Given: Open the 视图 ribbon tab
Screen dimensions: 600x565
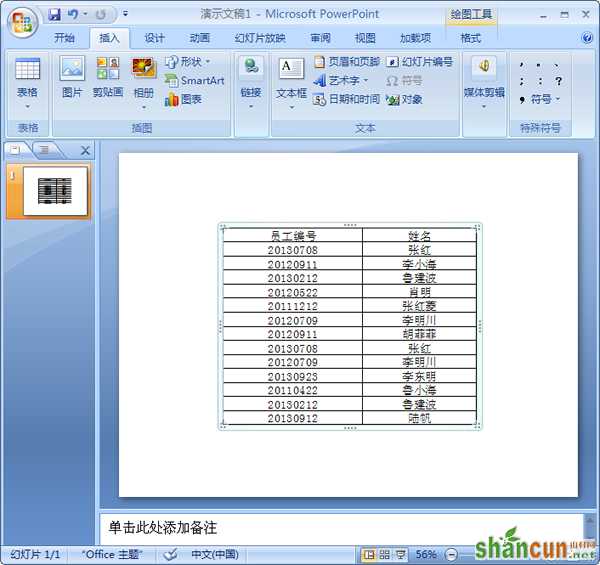Looking at the screenshot, I should click(x=365, y=38).
